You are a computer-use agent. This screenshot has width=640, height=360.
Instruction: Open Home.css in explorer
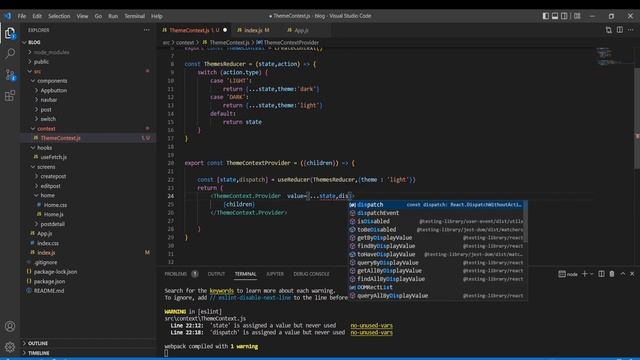click(x=88, y=205)
